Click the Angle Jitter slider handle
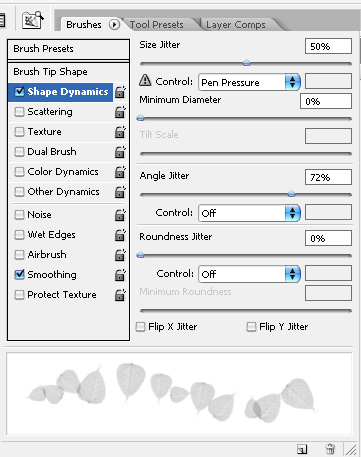Viewport: 361px width, 457px height. click(291, 194)
